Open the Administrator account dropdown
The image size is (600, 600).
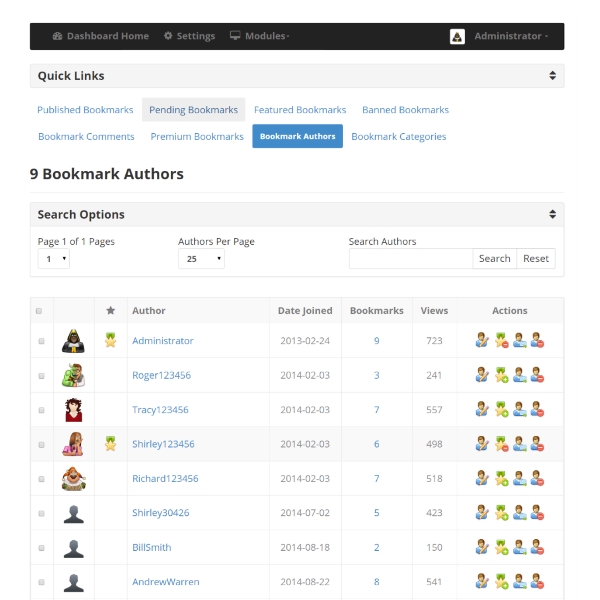tap(511, 36)
